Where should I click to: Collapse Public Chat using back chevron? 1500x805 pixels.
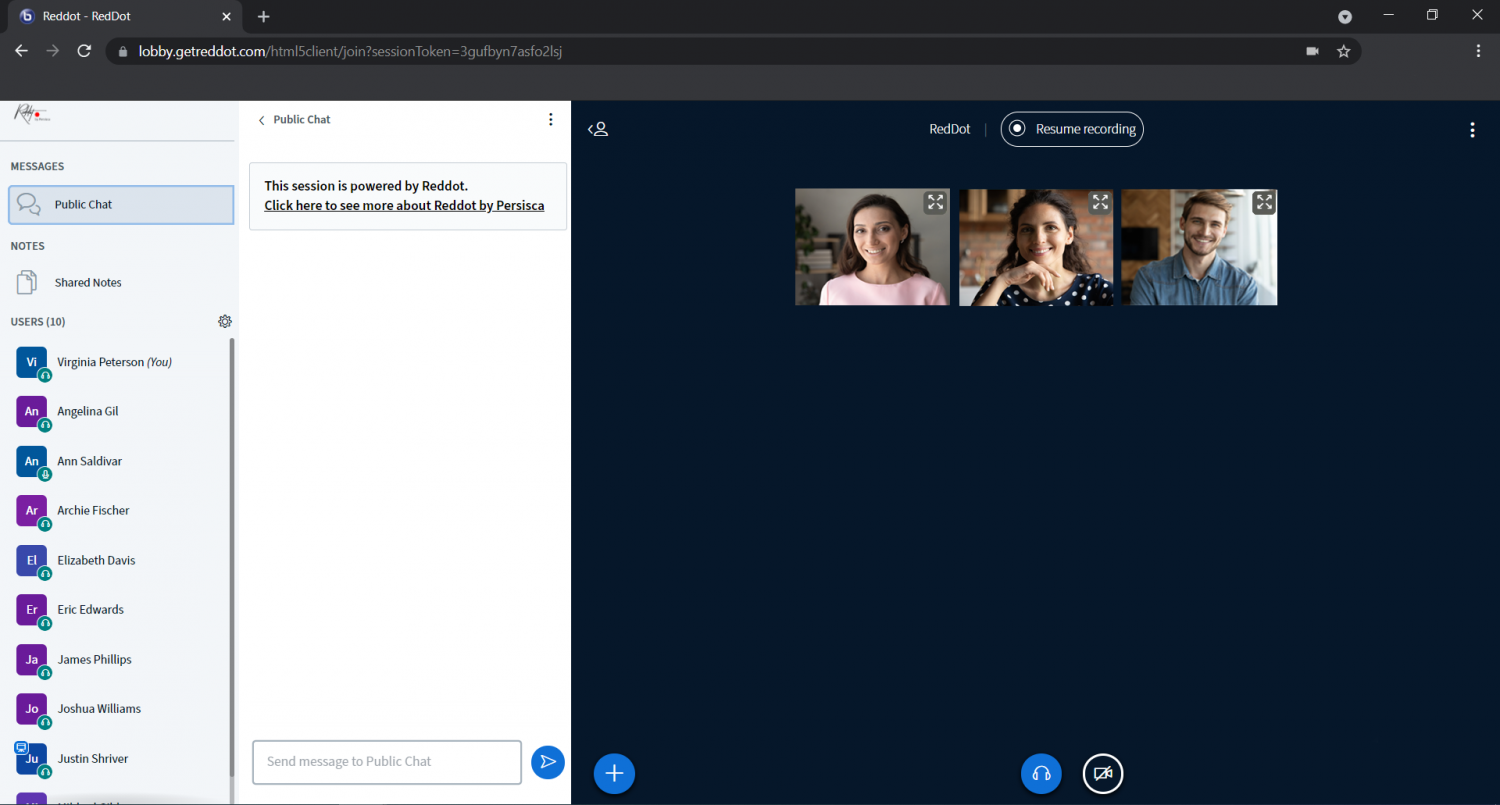pos(262,120)
